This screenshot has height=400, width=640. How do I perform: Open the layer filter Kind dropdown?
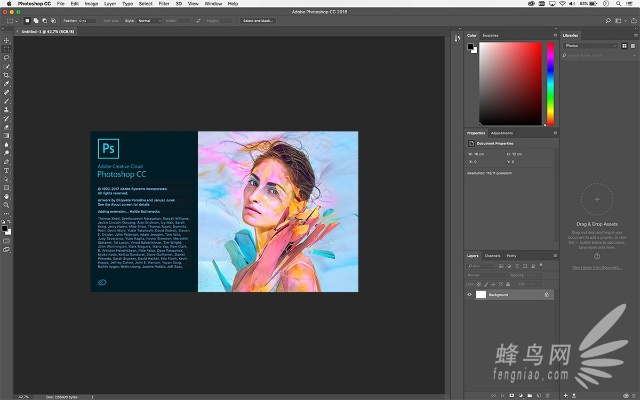(481, 266)
